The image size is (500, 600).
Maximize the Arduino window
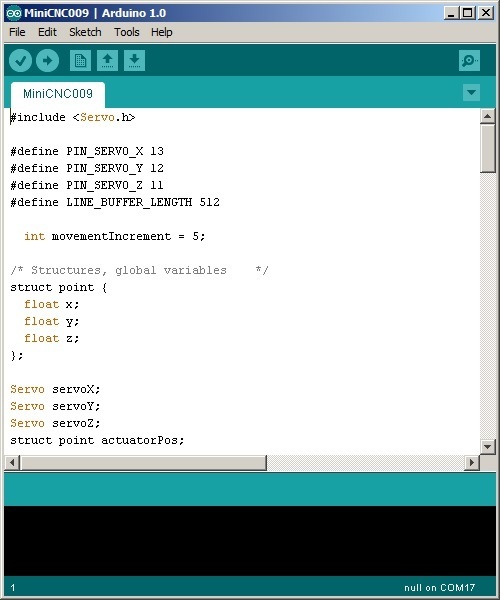pyautogui.click(x=468, y=13)
